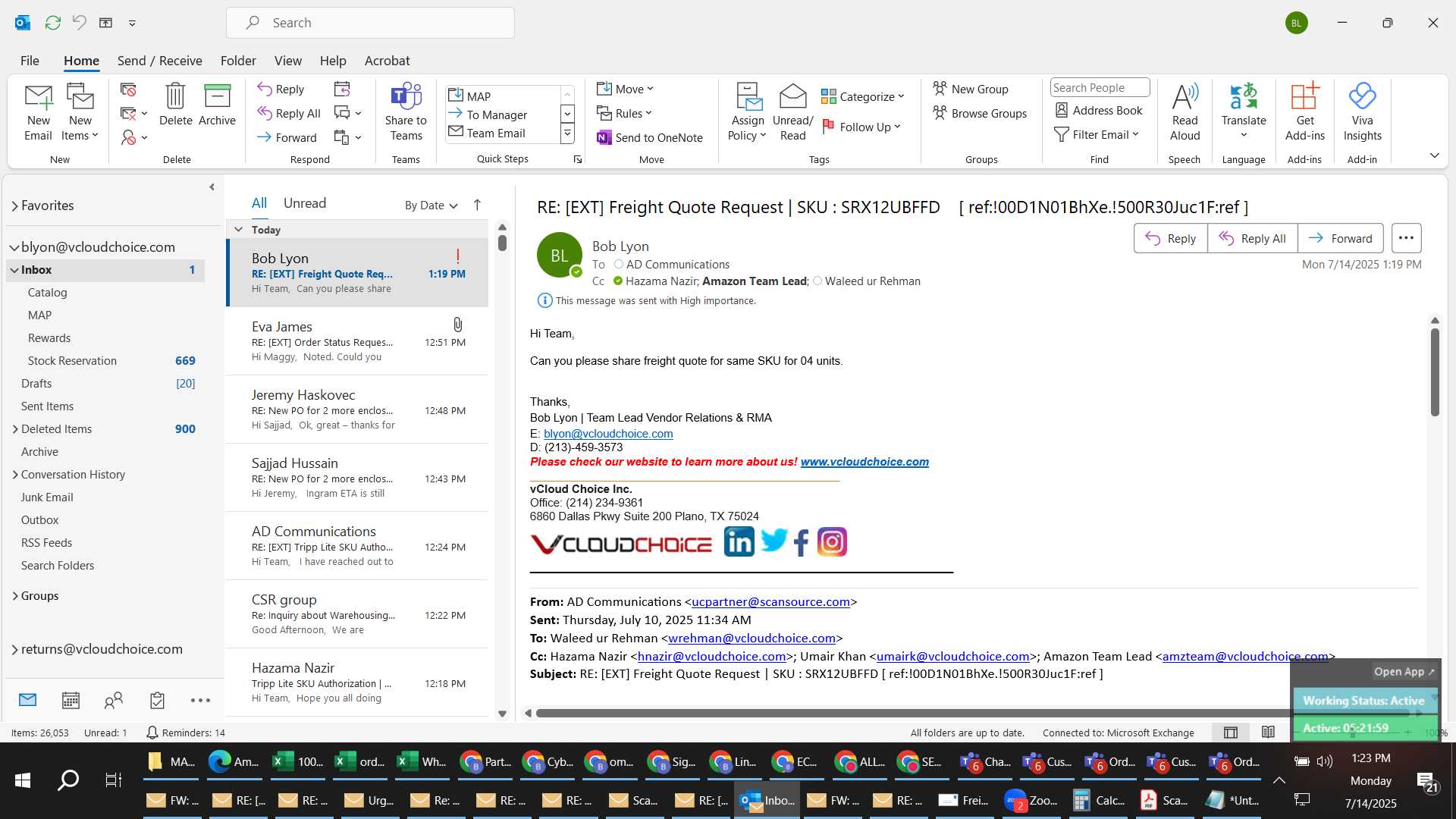Click the Search People field

(x=1100, y=88)
